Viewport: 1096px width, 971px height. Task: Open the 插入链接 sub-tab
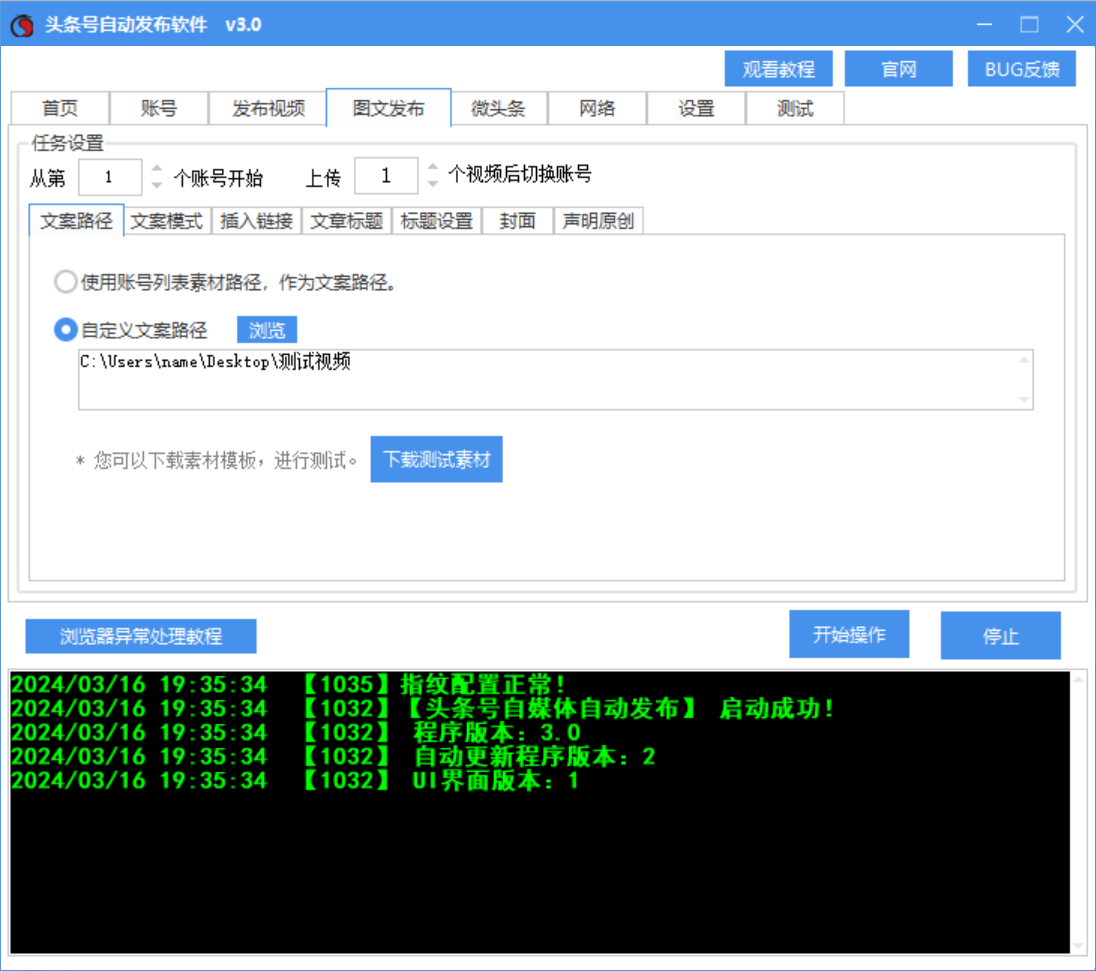(257, 221)
